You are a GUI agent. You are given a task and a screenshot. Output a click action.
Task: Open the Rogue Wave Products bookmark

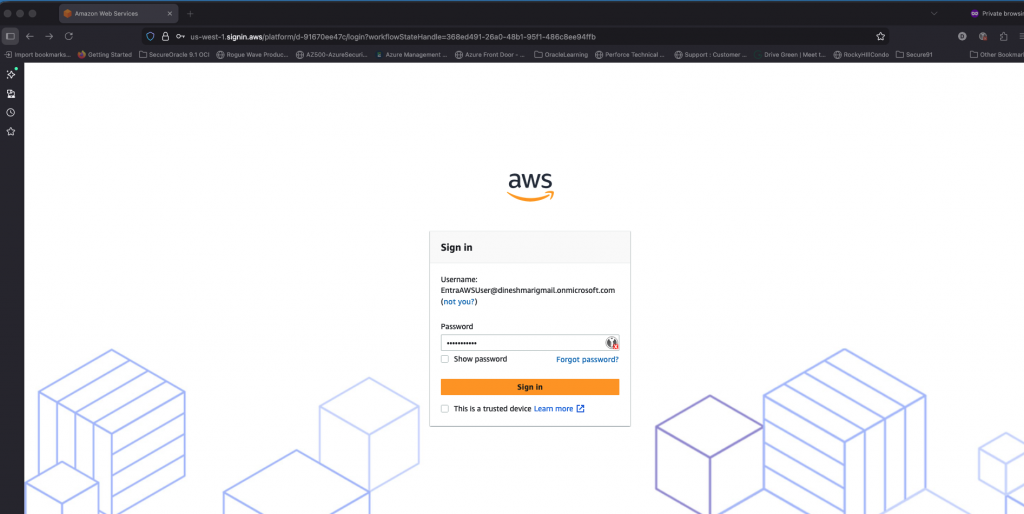coord(252,55)
